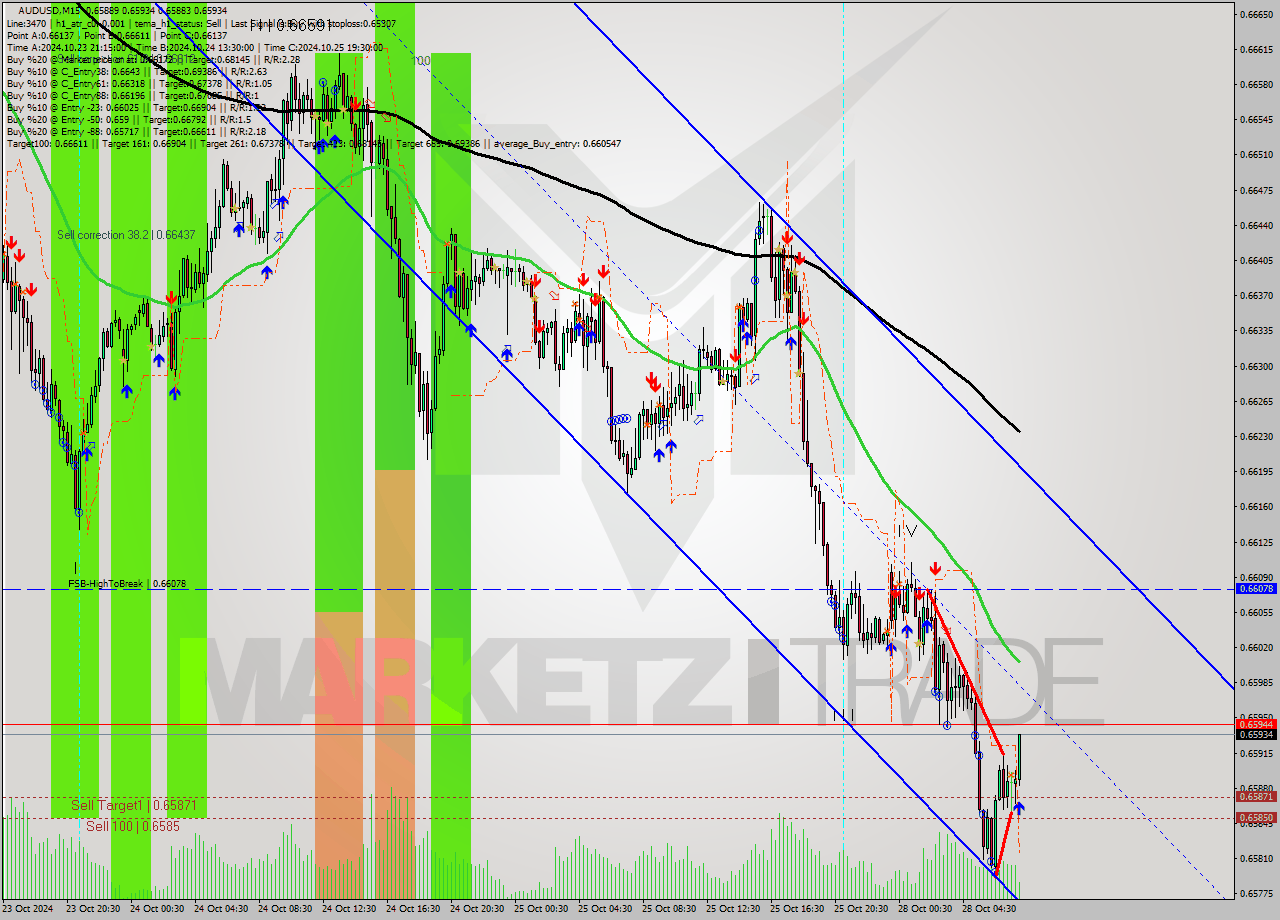Click the 0.66405 price scale value
The image size is (1280, 920).
(1258, 260)
